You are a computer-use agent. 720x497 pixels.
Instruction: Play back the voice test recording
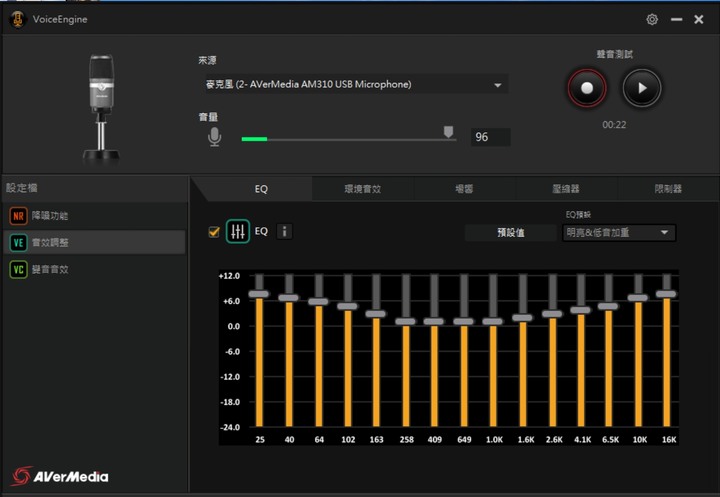click(x=641, y=88)
